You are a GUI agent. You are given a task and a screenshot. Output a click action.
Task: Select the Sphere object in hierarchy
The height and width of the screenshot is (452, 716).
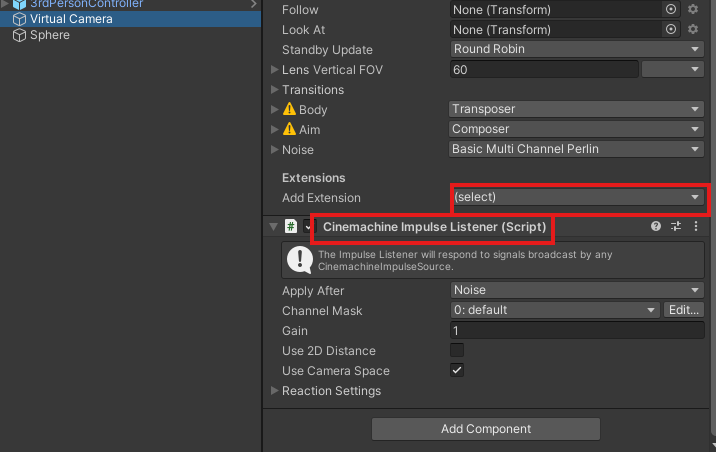50,35
